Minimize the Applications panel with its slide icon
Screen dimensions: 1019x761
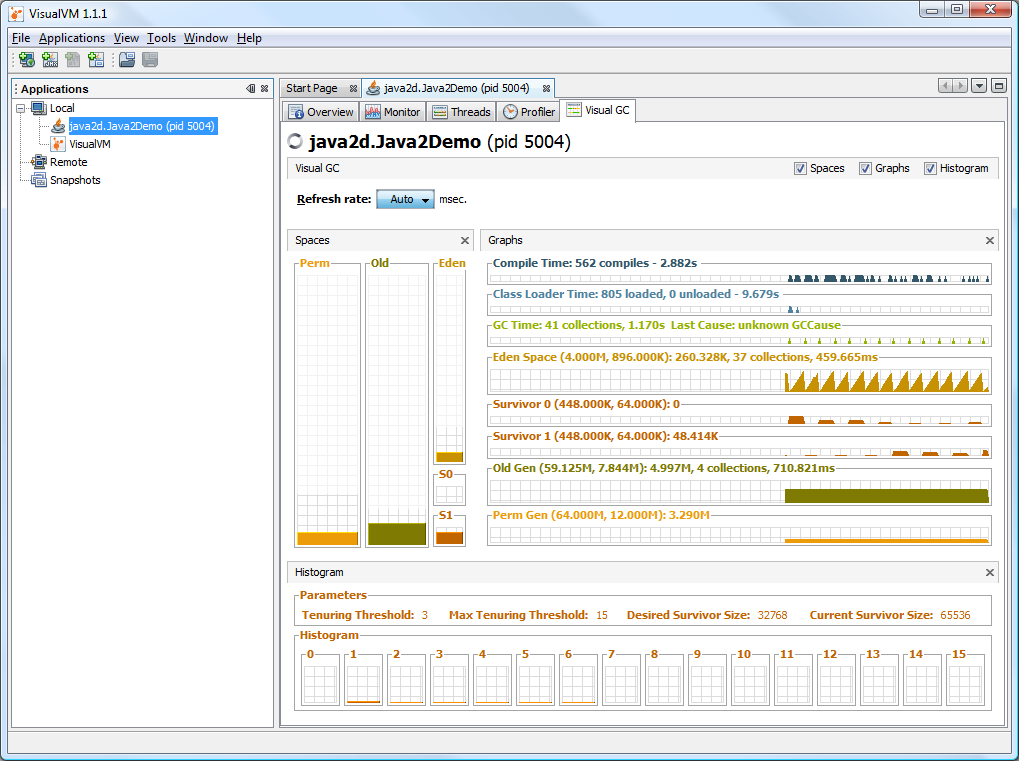pos(251,88)
